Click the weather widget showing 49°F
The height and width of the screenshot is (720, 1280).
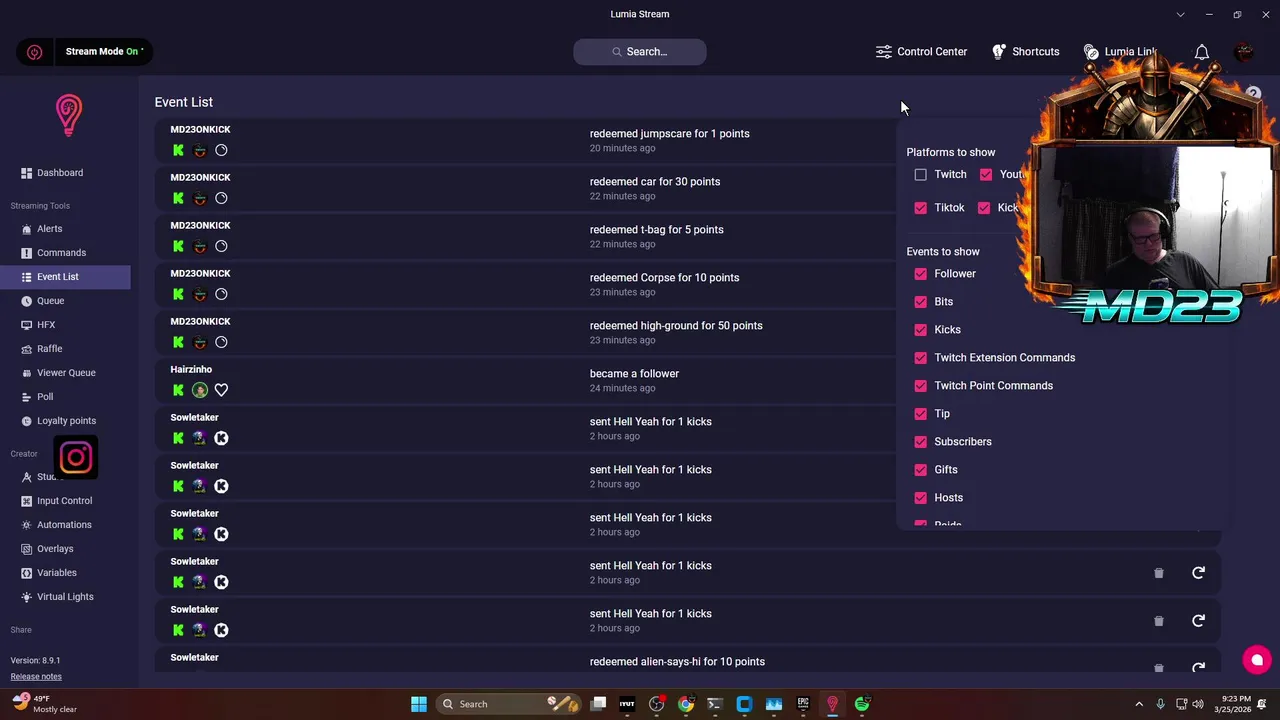pos(45,704)
